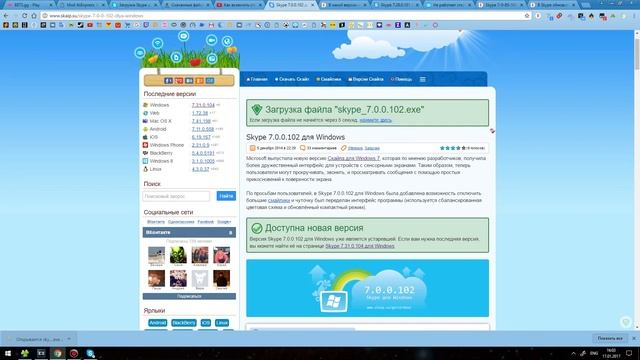Click the Google Plus share icon in the sidebar
The height and width of the screenshot is (360, 640).
tap(178, 81)
